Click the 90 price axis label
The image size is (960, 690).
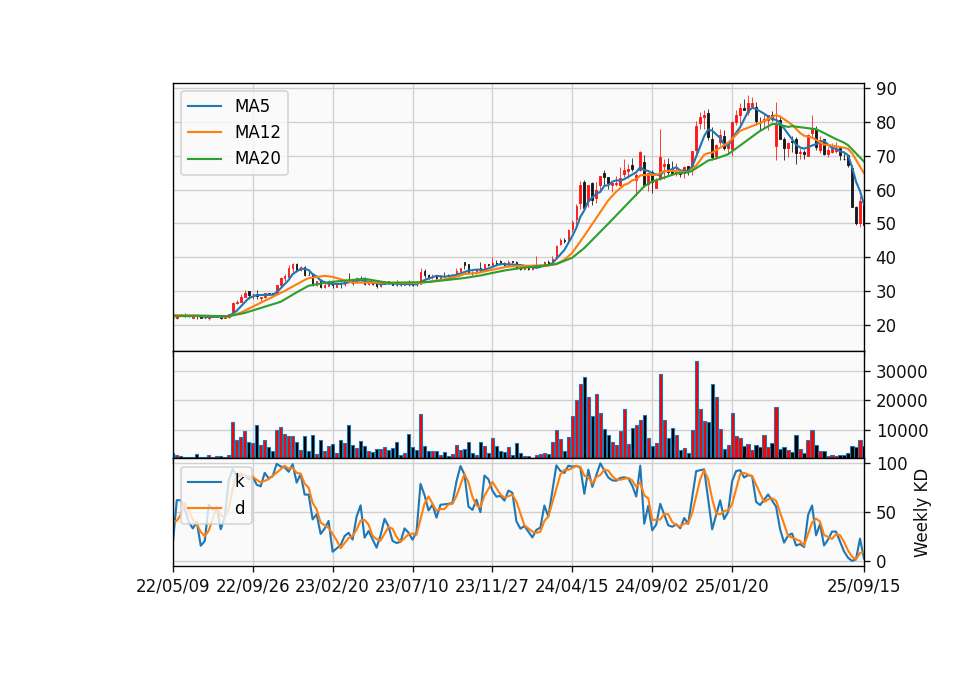(x=886, y=89)
